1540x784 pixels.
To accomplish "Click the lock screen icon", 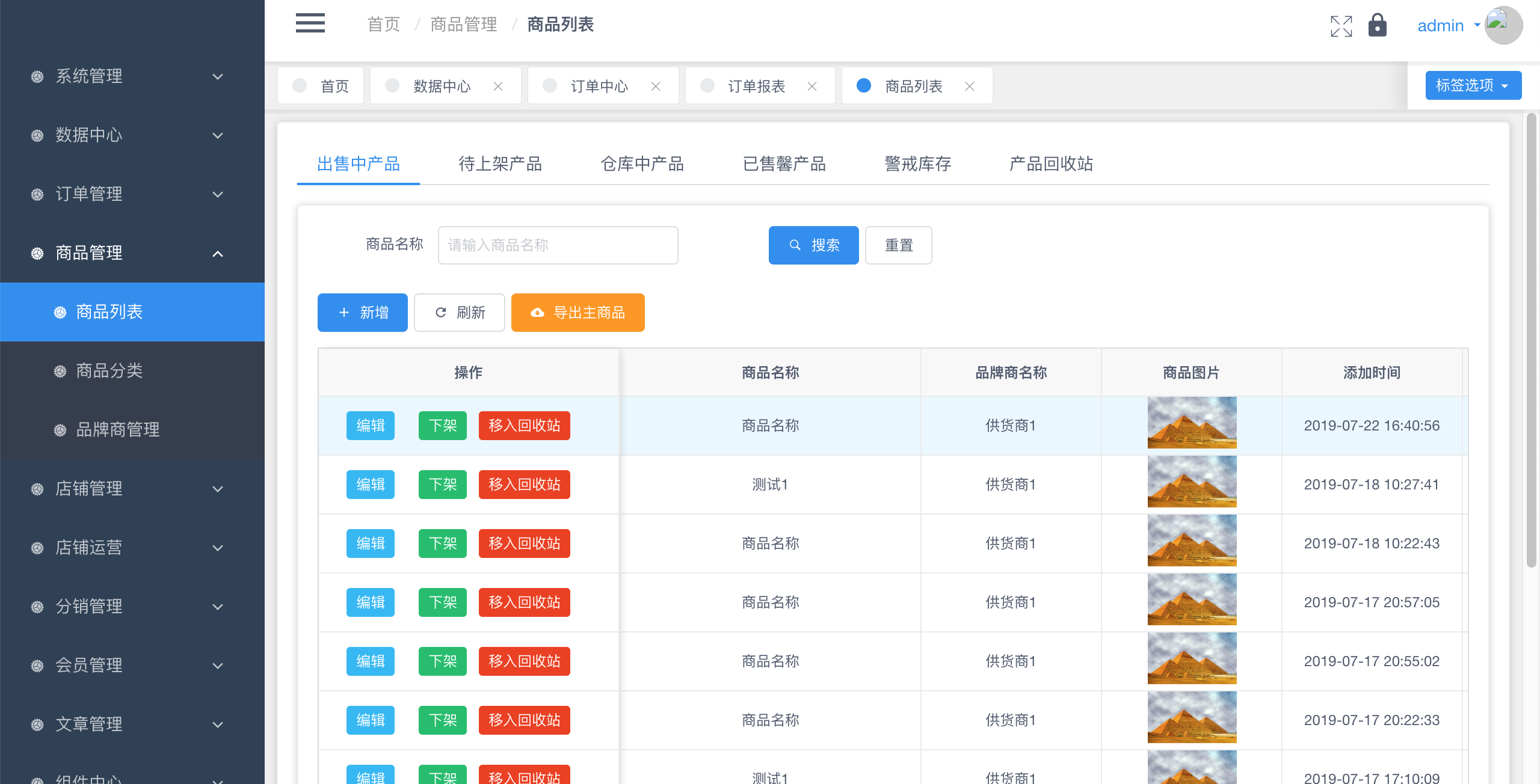I will 1377,26.
